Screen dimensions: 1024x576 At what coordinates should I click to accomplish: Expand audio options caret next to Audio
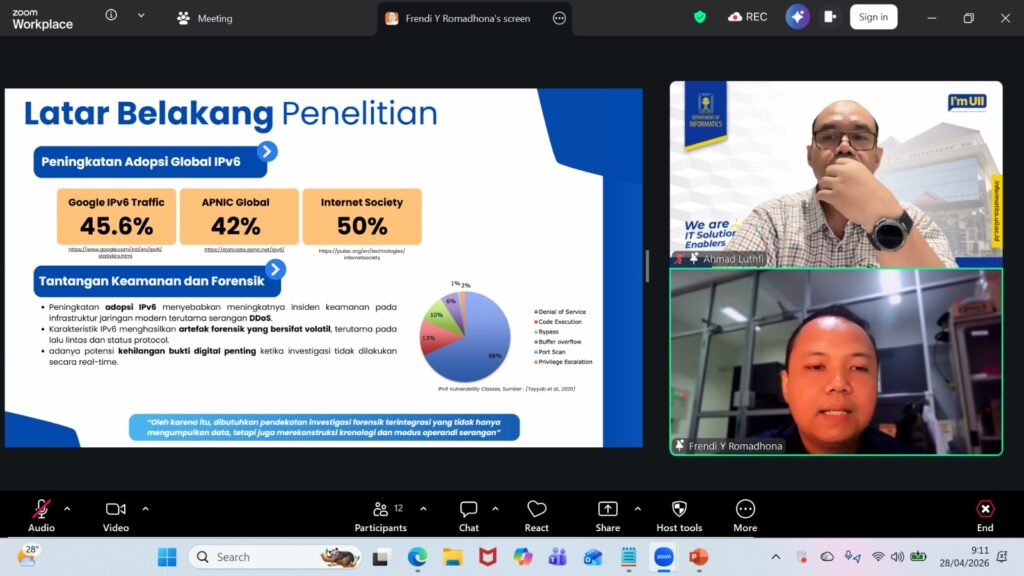[x=67, y=508]
